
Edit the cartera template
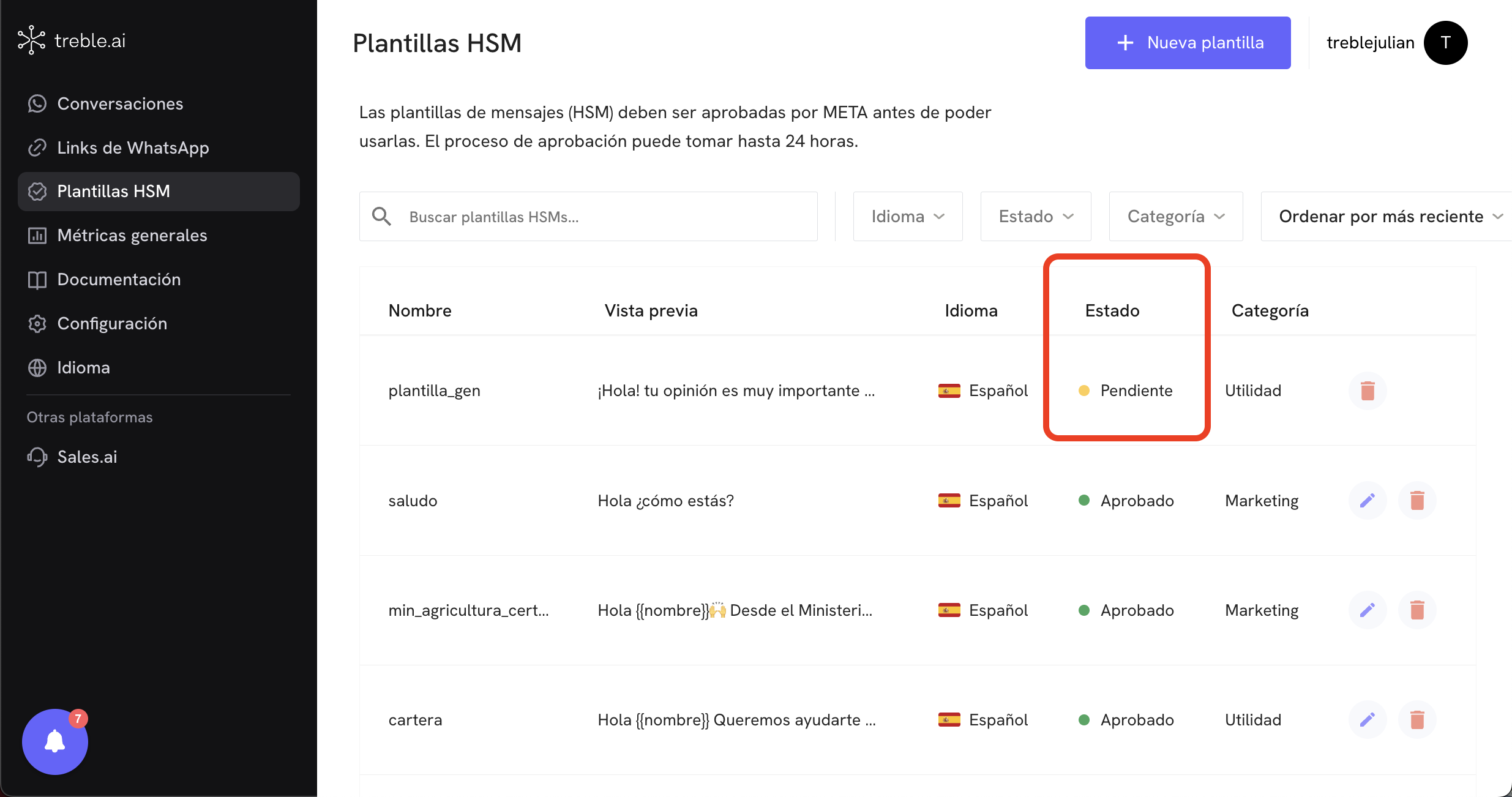click(x=1368, y=720)
